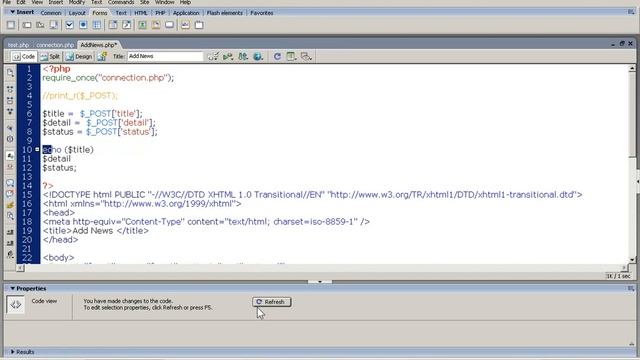Click Recent Snippets in coding toolbar
This screenshot has height=360, width=640.
pyautogui.click(x=10, y=216)
